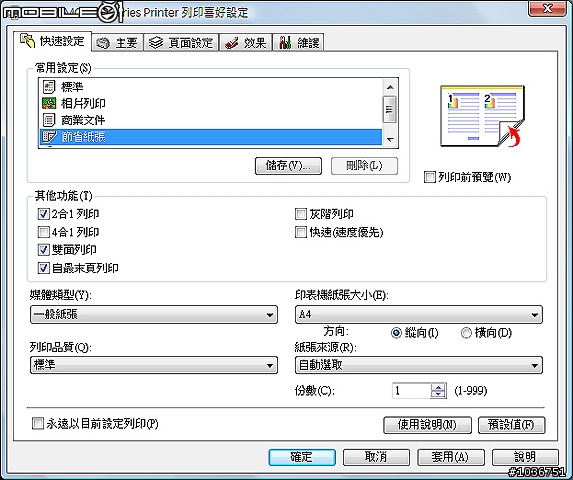The height and width of the screenshot is (480, 573).
Task: Select 相片列印 in common settings list
Action: tap(83, 103)
